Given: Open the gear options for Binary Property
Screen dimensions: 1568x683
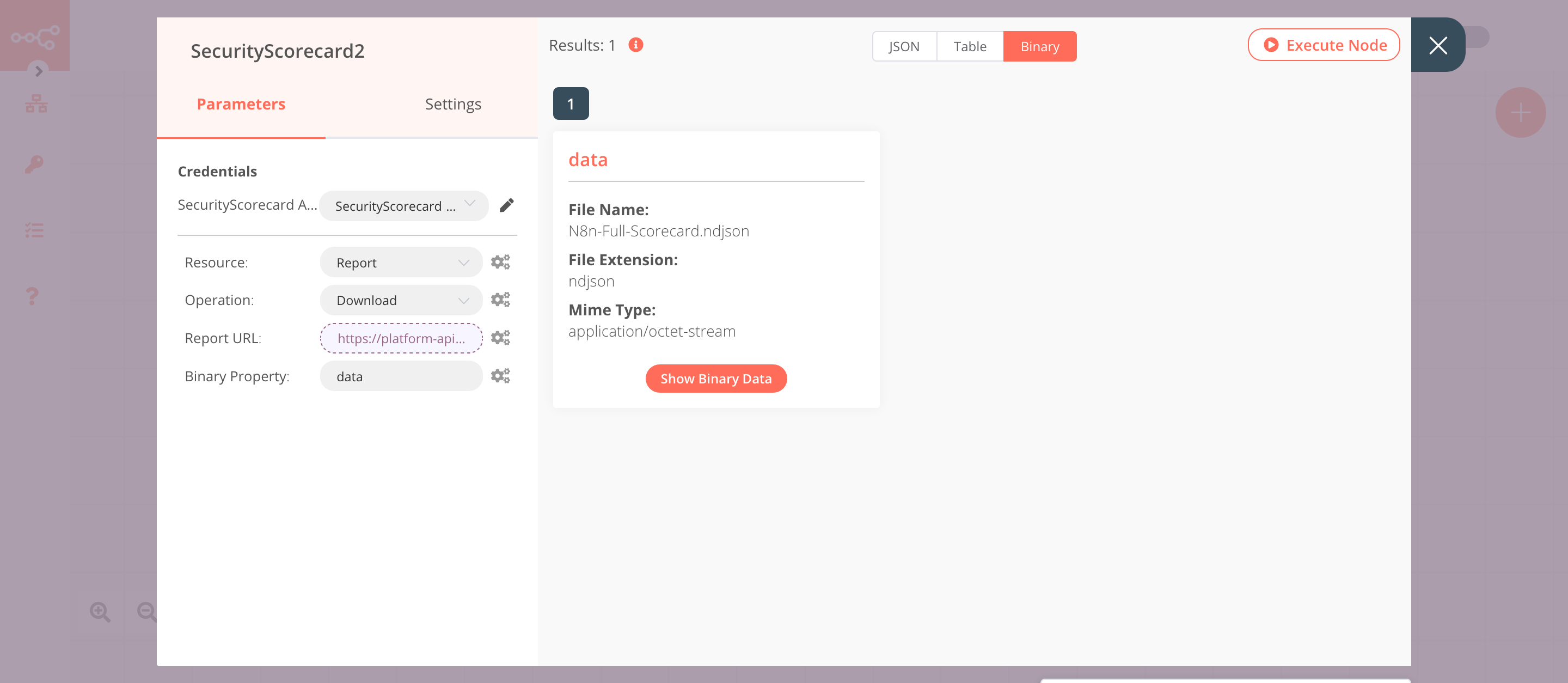Looking at the screenshot, I should pos(500,376).
